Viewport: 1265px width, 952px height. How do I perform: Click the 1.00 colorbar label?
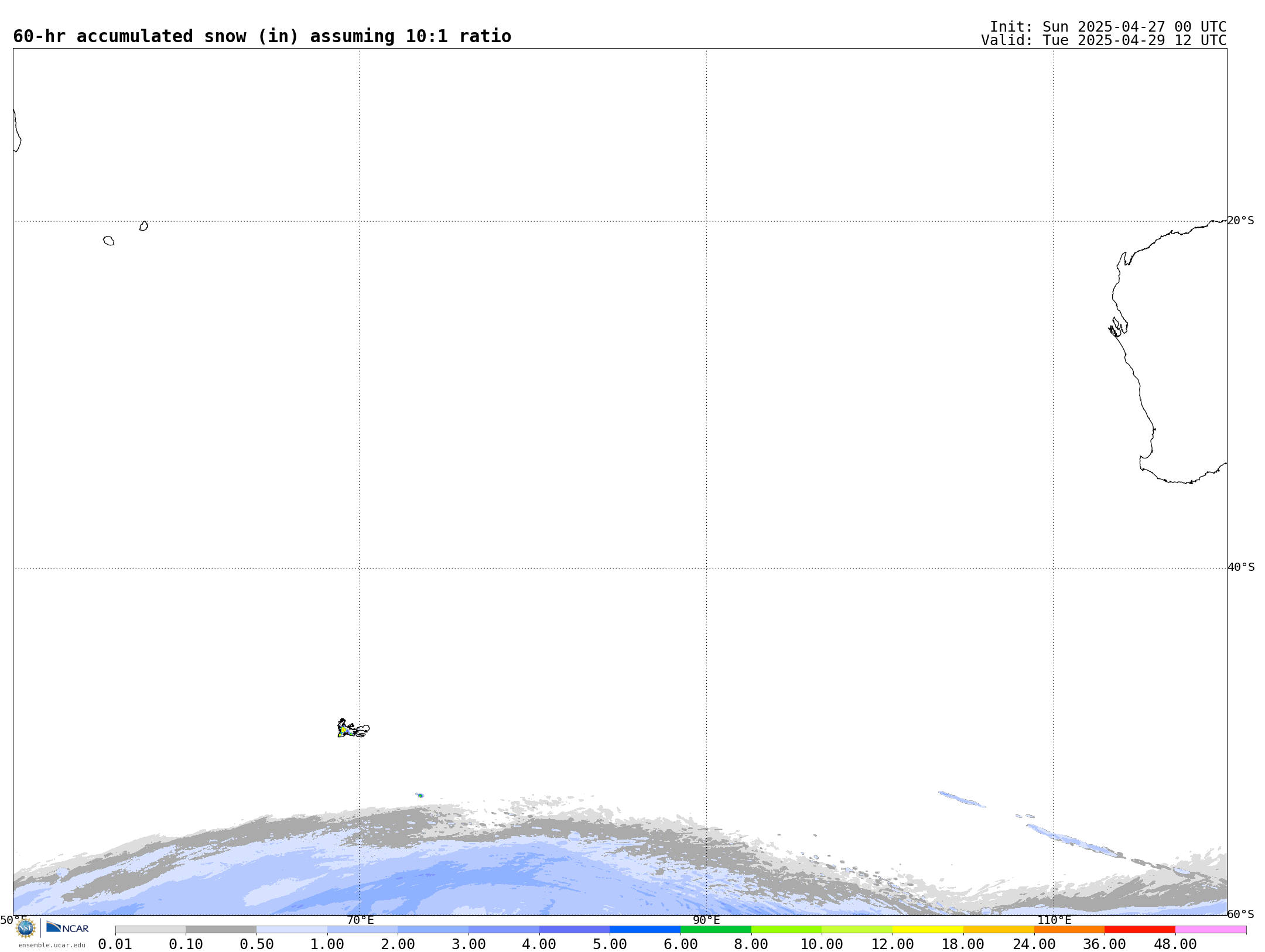coord(327,944)
